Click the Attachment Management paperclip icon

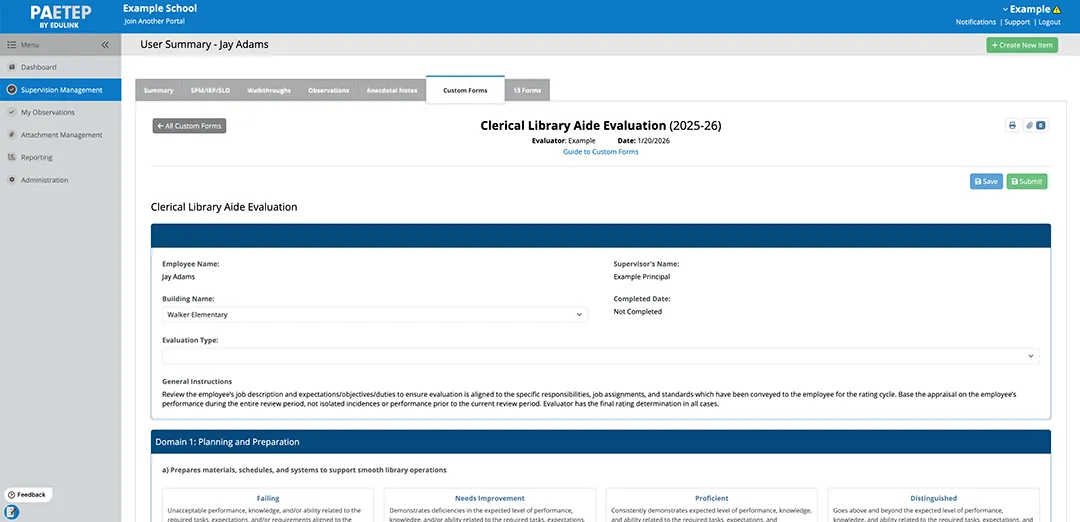pyautogui.click(x=12, y=135)
